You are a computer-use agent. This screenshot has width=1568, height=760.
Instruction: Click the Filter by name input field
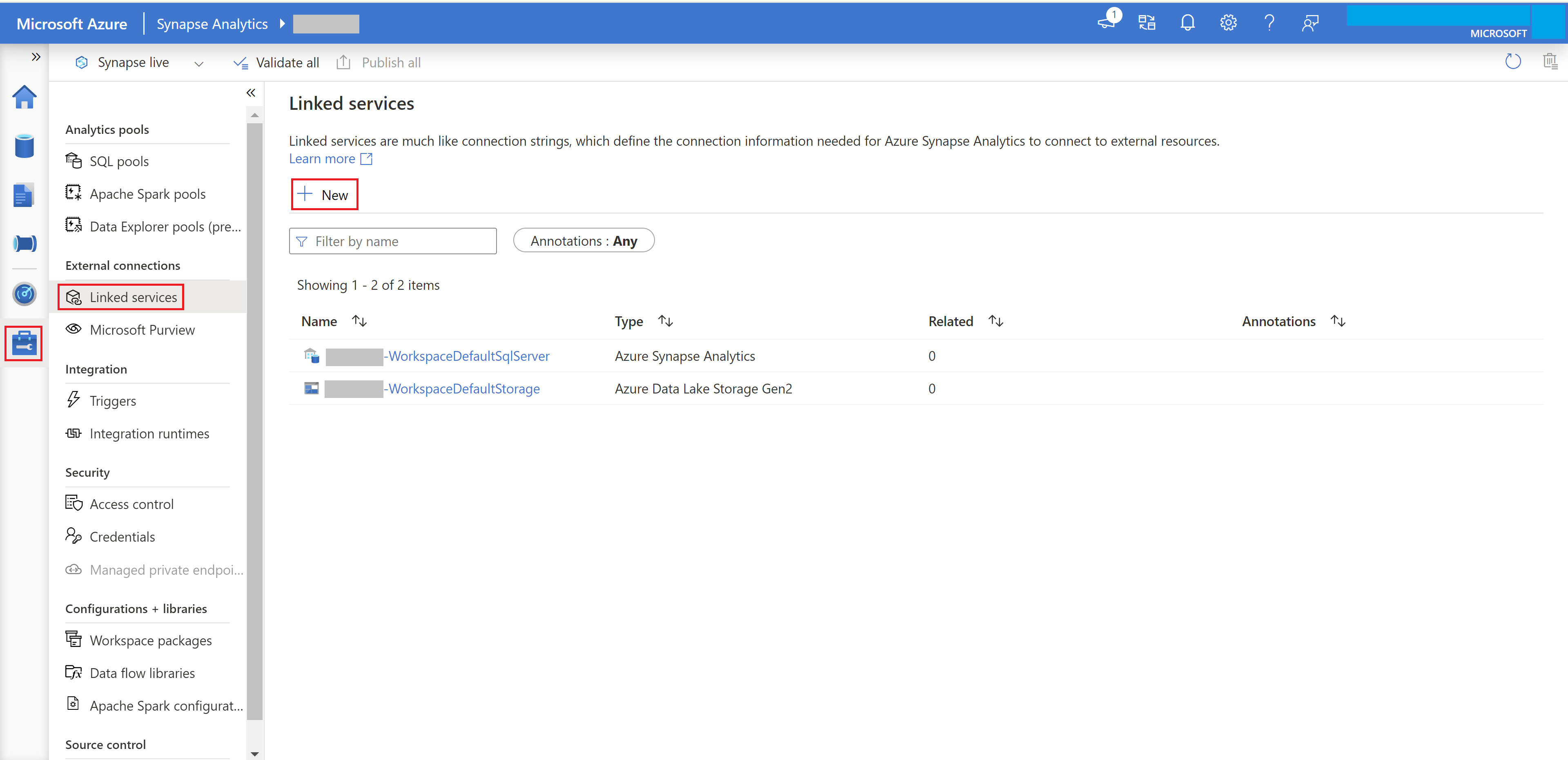click(x=394, y=241)
